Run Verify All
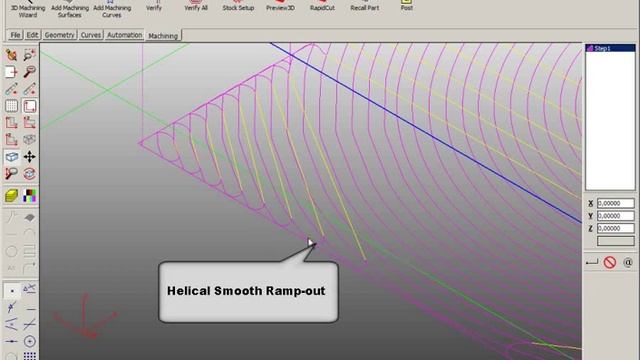This screenshot has width=640, height=360. [x=196, y=6]
